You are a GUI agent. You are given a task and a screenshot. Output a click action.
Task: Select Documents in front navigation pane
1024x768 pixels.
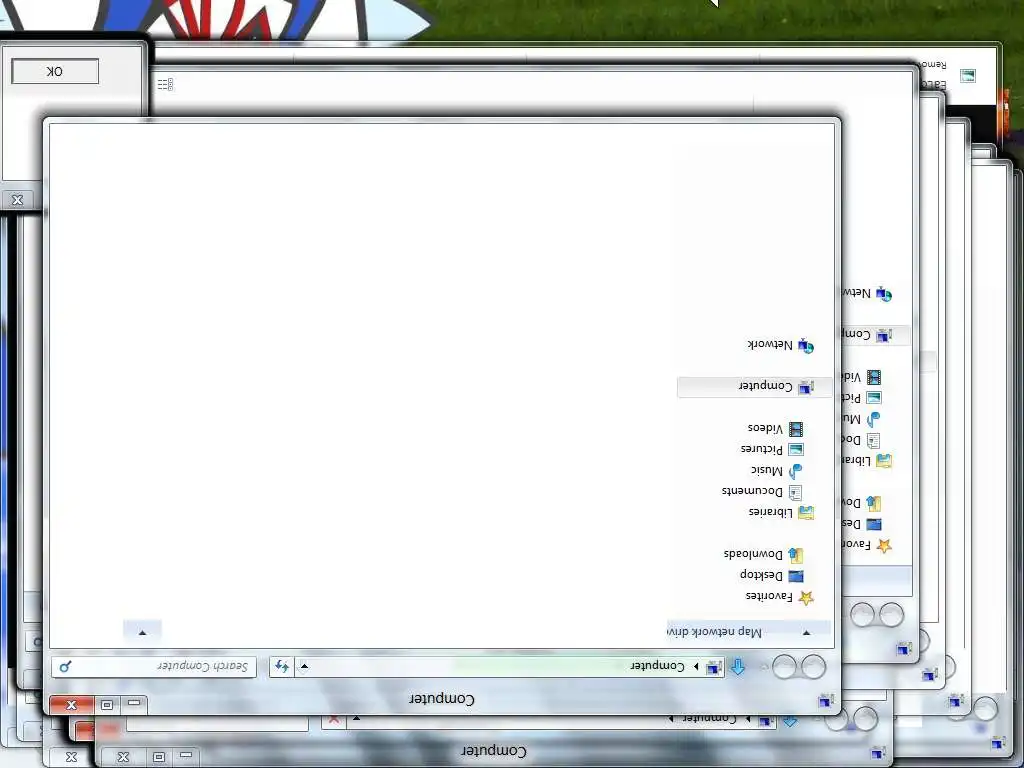point(752,491)
